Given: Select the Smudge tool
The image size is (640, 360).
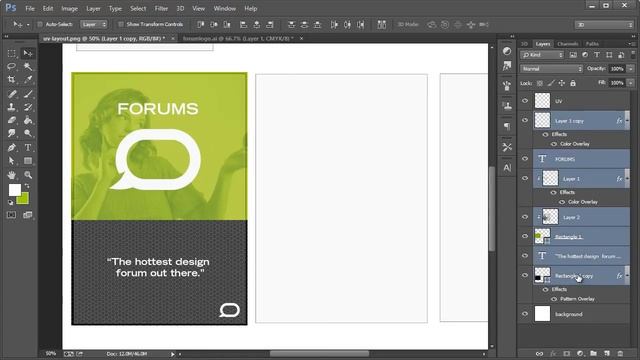Looking at the screenshot, I should (x=11, y=133).
